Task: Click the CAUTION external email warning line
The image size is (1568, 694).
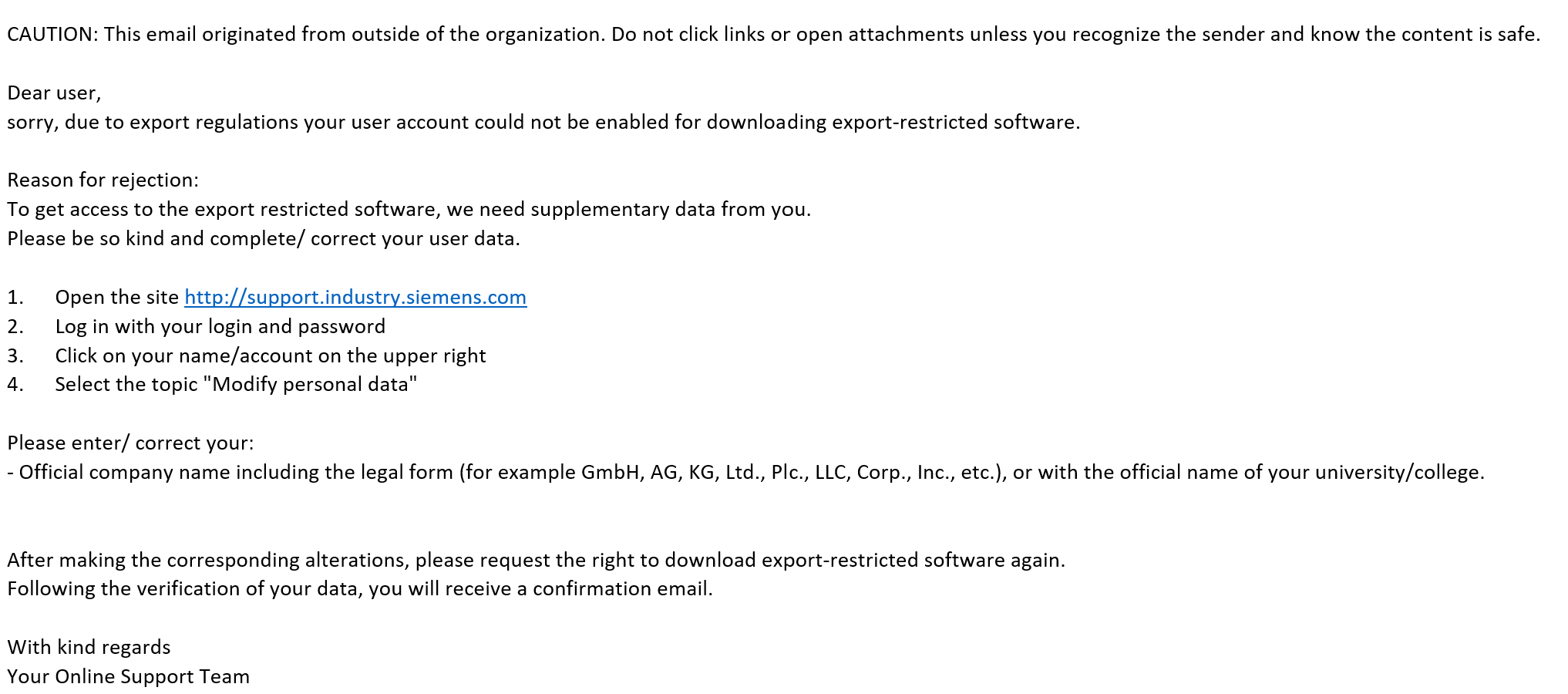Action: (x=772, y=35)
